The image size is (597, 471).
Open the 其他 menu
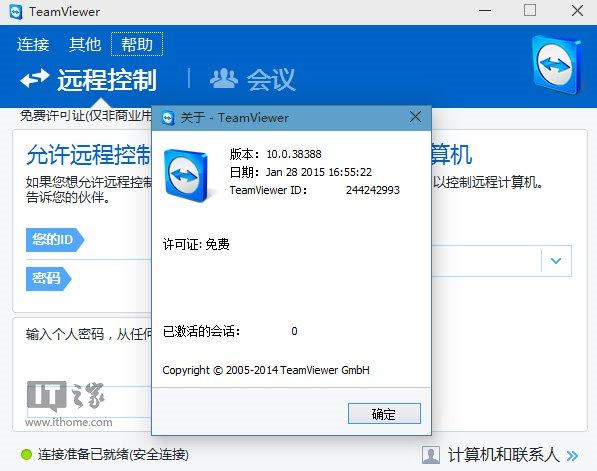pos(85,45)
